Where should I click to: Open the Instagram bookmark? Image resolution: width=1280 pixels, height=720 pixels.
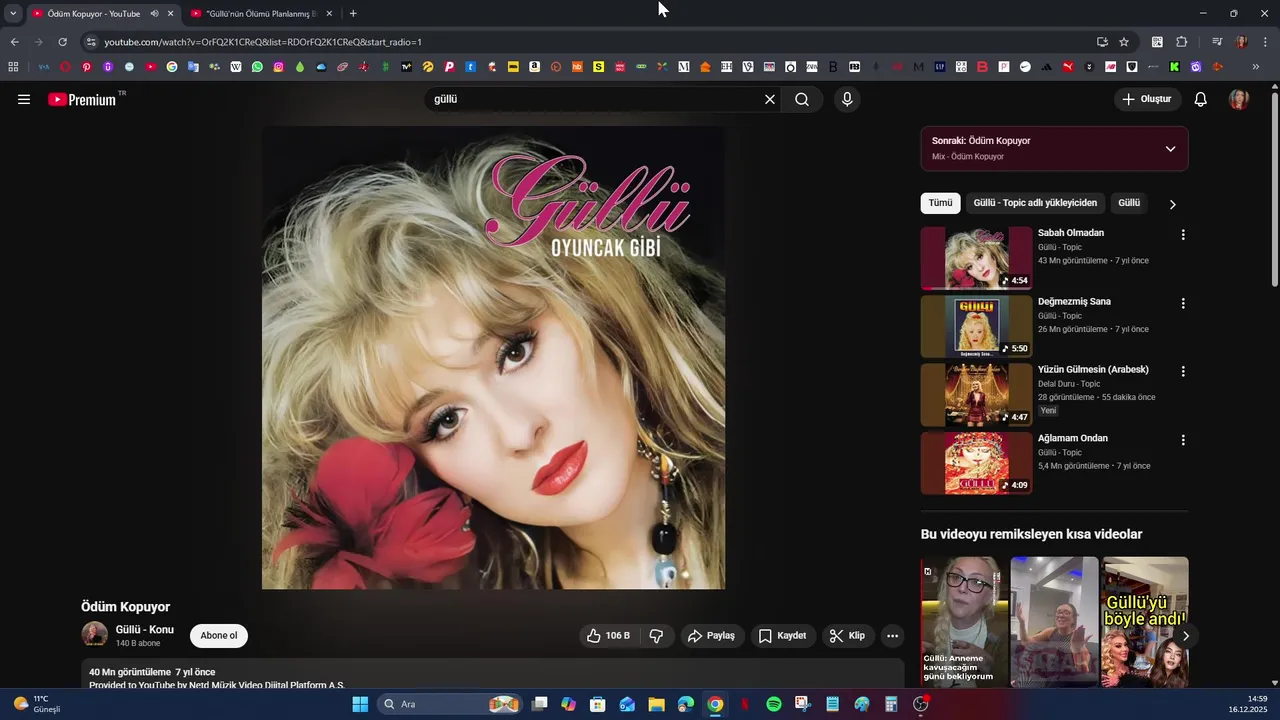pos(279,67)
